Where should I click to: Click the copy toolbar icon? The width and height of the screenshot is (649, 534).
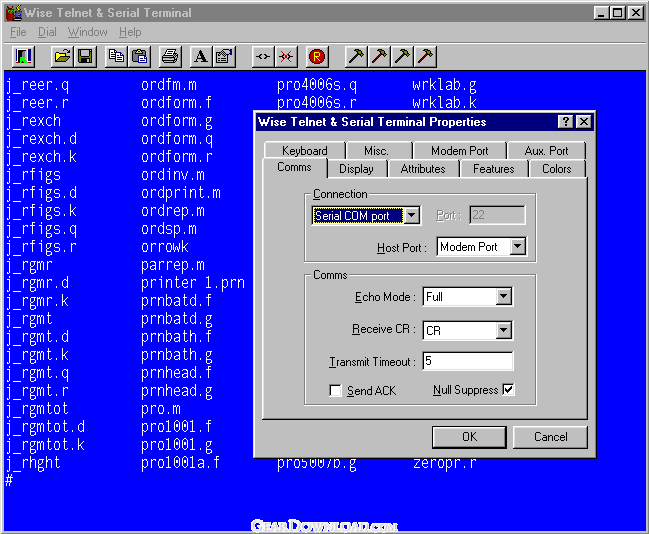pyautogui.click(x=117, y=56)
